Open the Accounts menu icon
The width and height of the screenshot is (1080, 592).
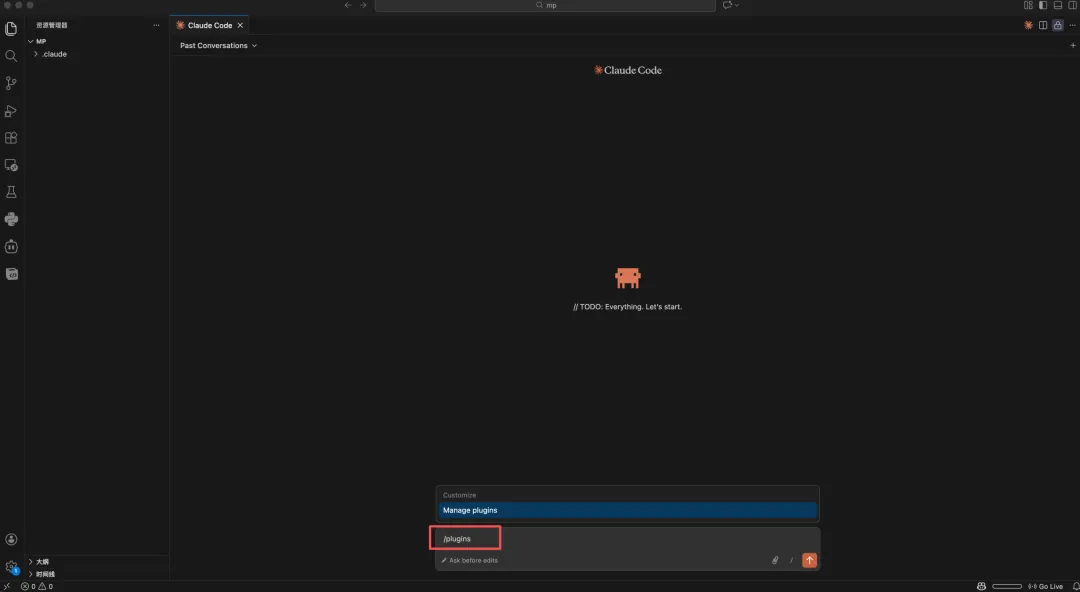coord(11,540)
